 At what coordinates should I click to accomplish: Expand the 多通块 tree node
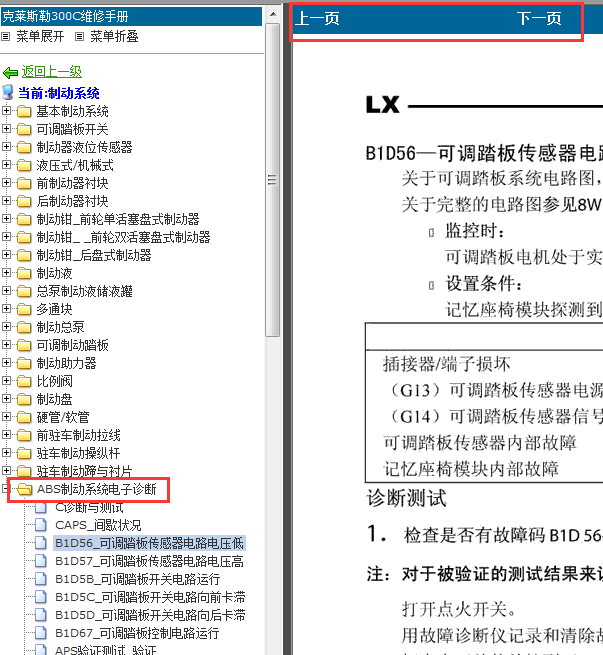click(x=6, y=308)
